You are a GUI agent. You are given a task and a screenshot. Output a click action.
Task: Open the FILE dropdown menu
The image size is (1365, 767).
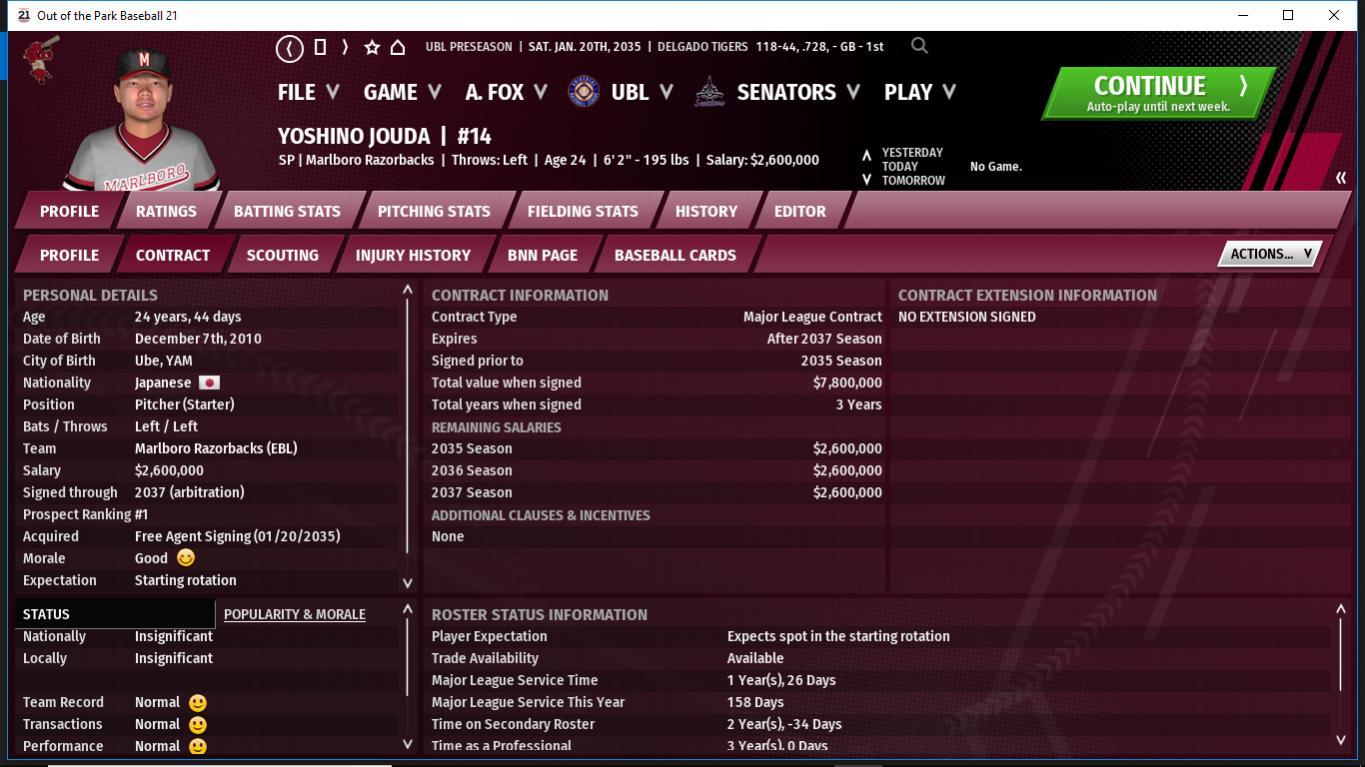pyautogui.click(x=308, y=92)
